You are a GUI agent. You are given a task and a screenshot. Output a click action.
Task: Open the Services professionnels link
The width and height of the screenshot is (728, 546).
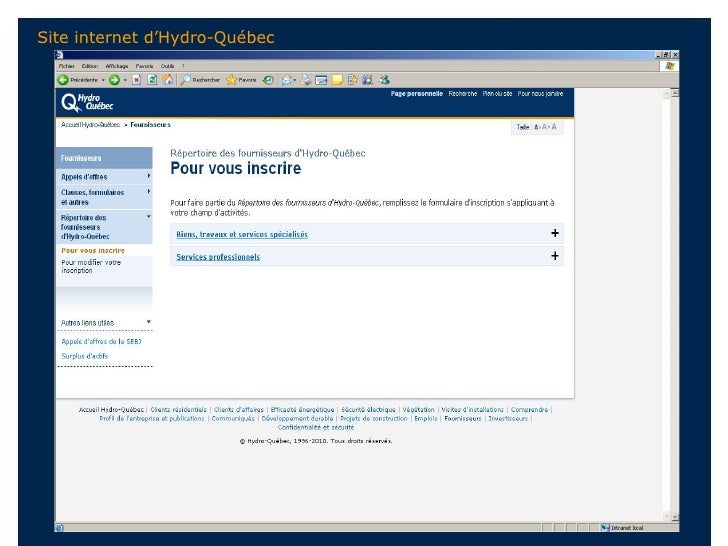[218, 257]
